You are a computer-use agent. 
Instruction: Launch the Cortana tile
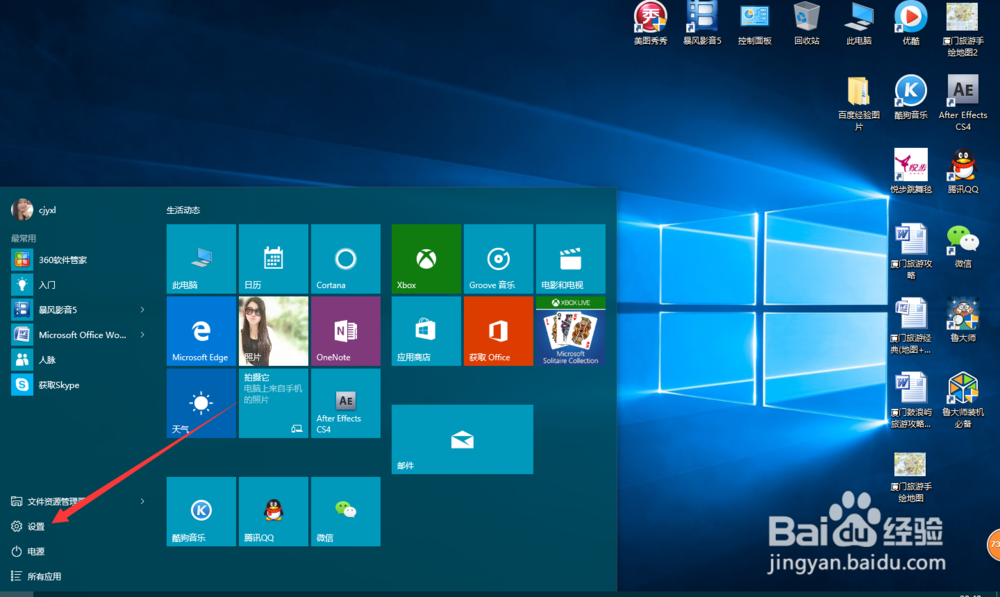pos(346,259)
